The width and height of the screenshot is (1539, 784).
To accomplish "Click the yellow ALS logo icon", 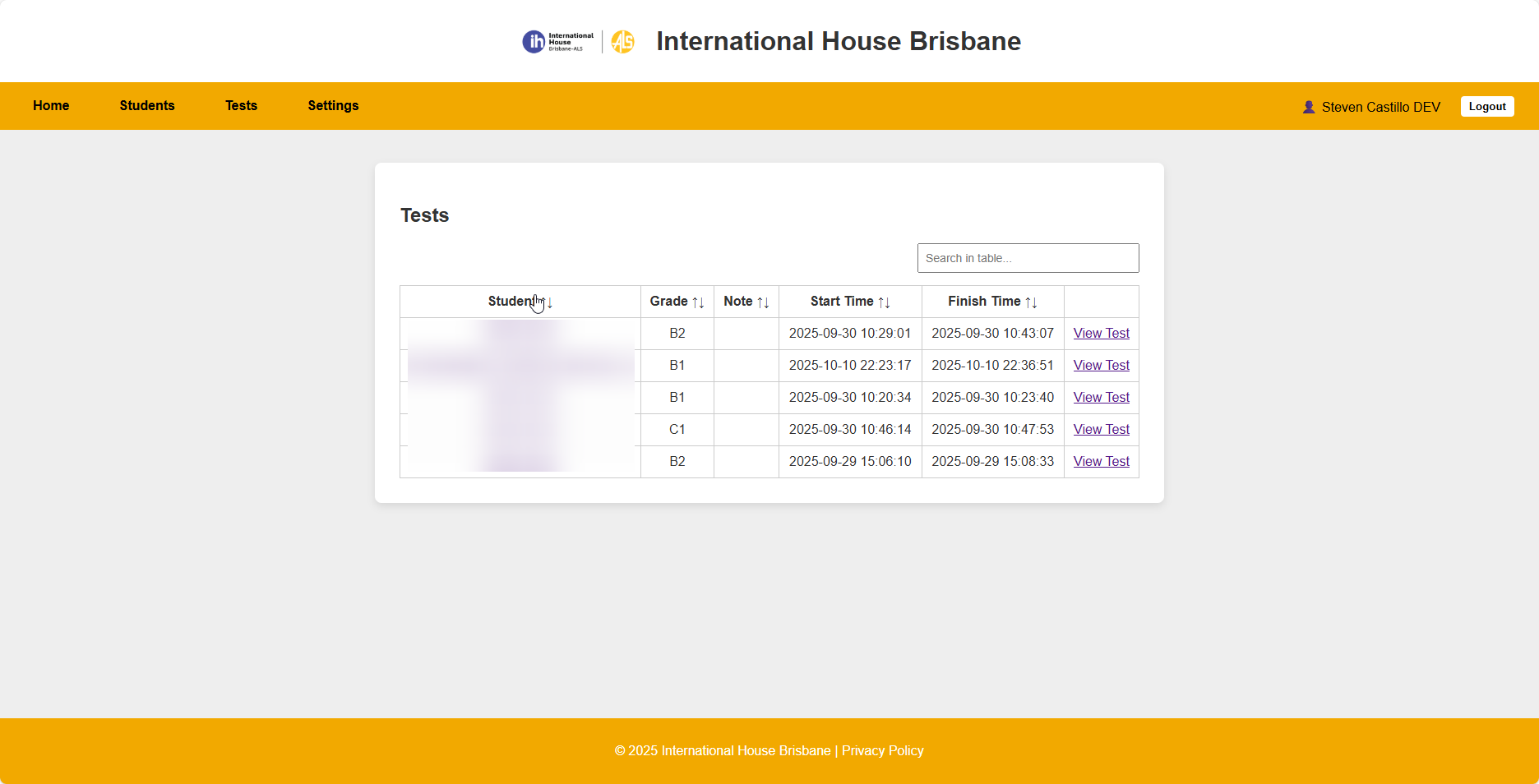I will point(623,41).
